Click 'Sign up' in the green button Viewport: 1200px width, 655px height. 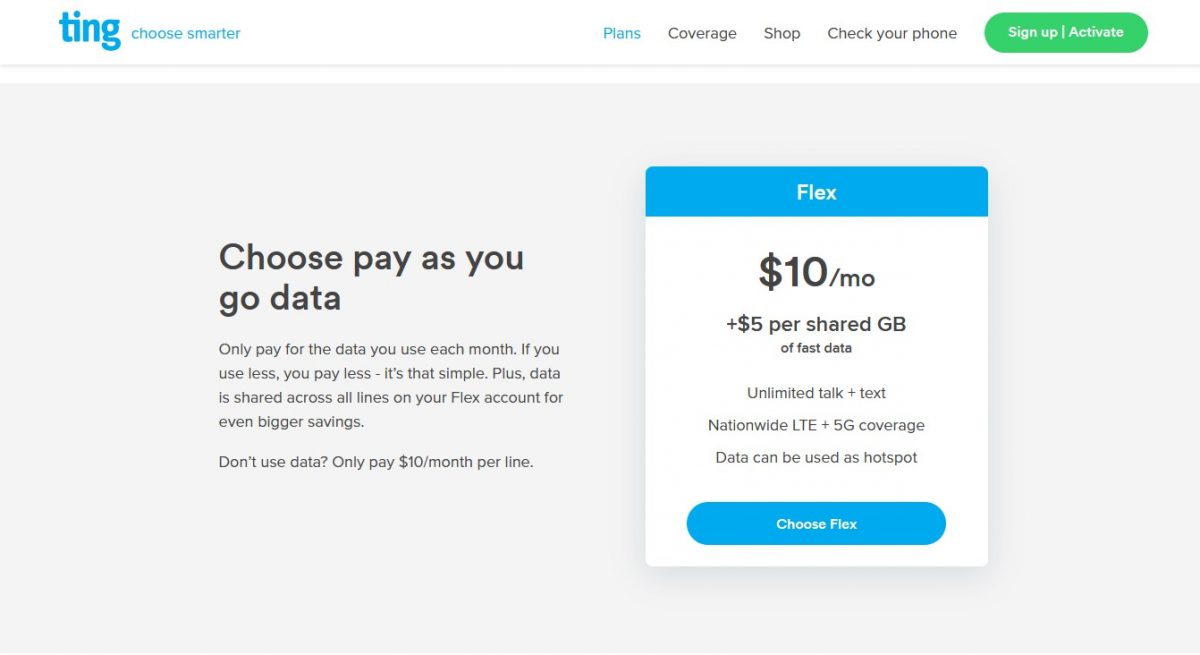[1033, 32]
